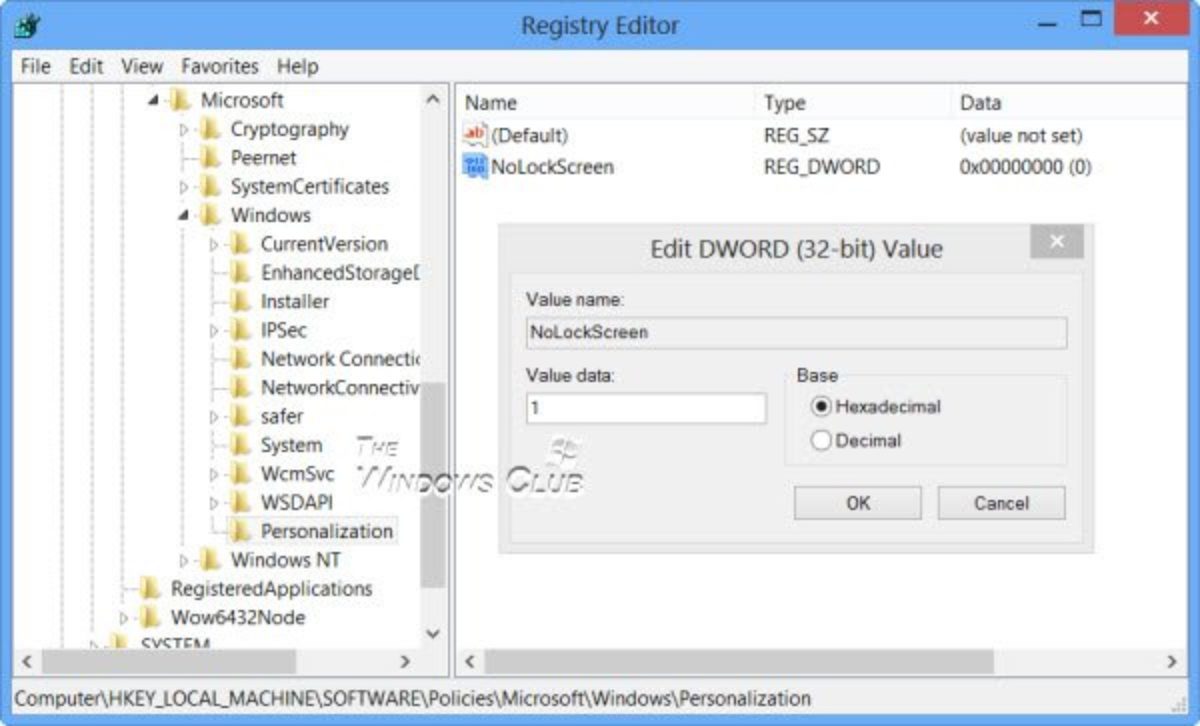
Task: Expand the Windows NT tree node
Action: point(184,561)
